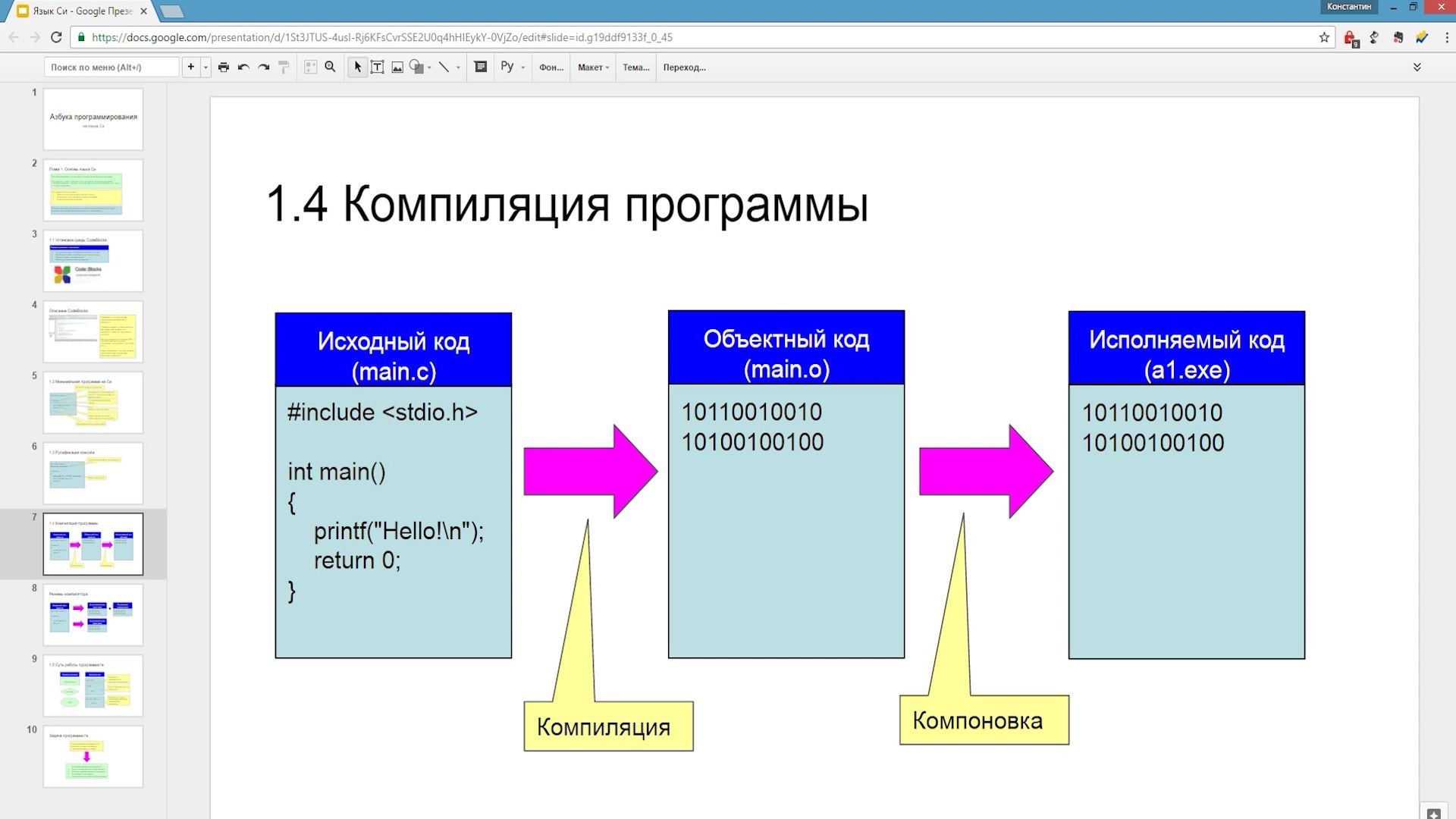Click the return 0; code line

[357, 560]
